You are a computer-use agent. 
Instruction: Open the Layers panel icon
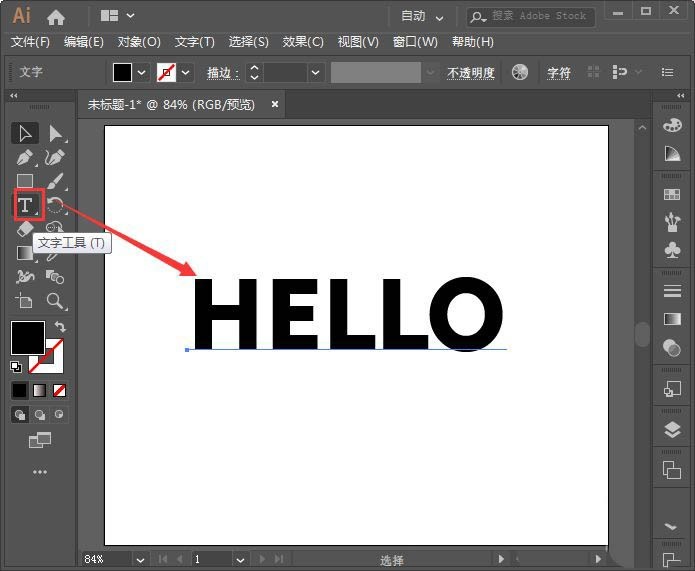[672, 430]
